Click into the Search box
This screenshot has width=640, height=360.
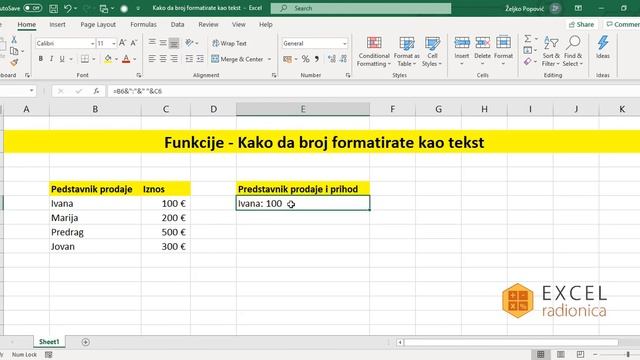click(x=361, y=8)
